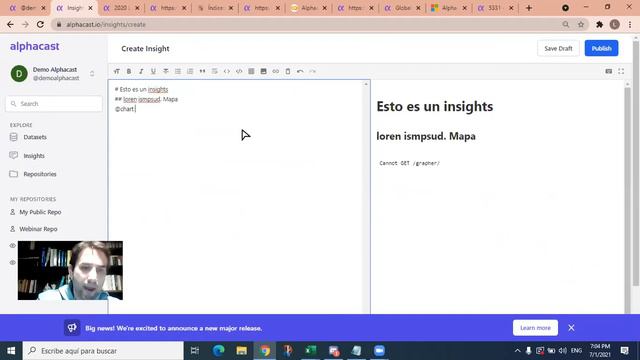The width and height of the screenshot is (640, 360).
Task: Click the 'Cannot GET /grapher/' preview text
Action: (409, 163)
